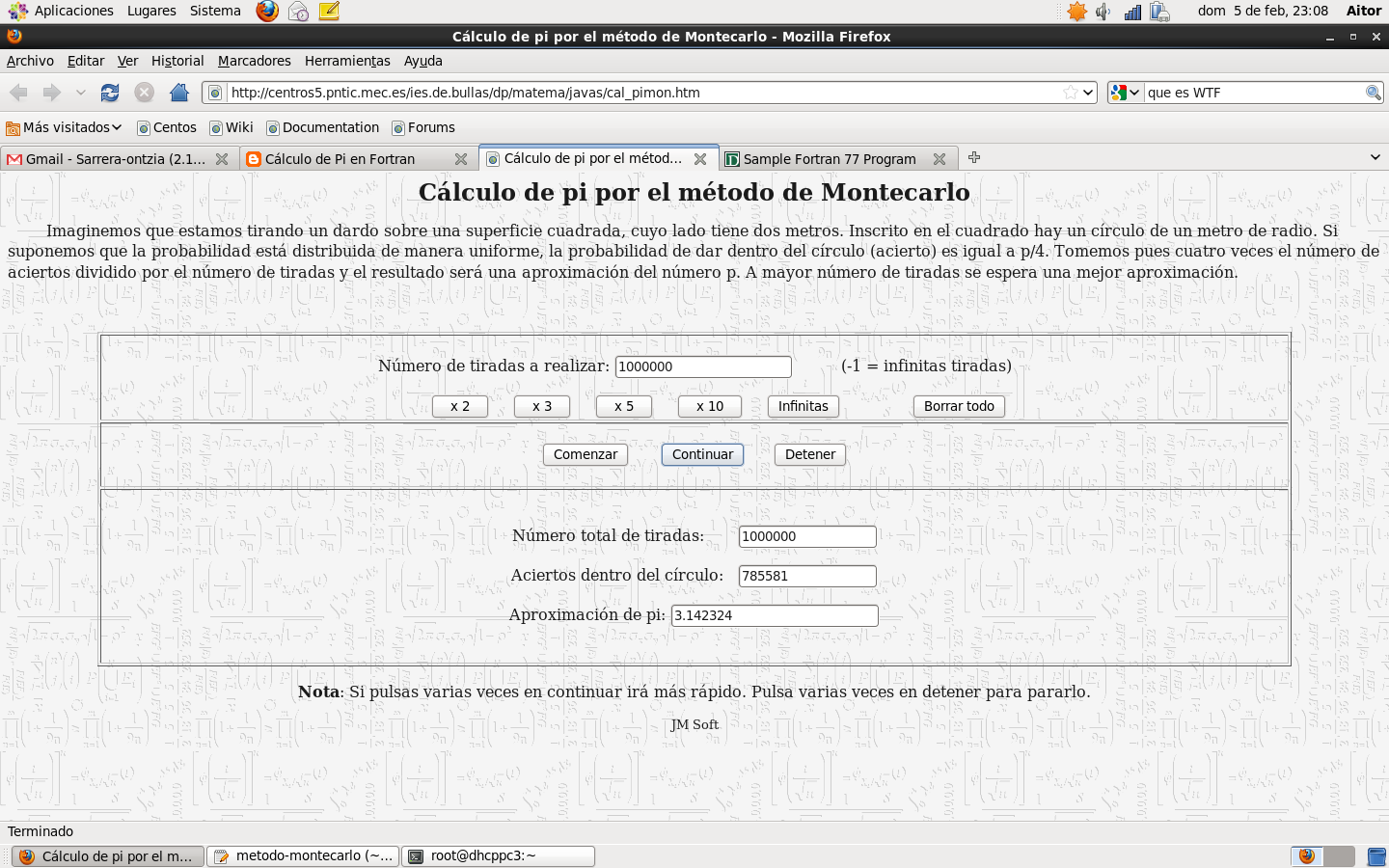Open the Herramientas menu
The image size is (1389, 868).
point(347,60)
